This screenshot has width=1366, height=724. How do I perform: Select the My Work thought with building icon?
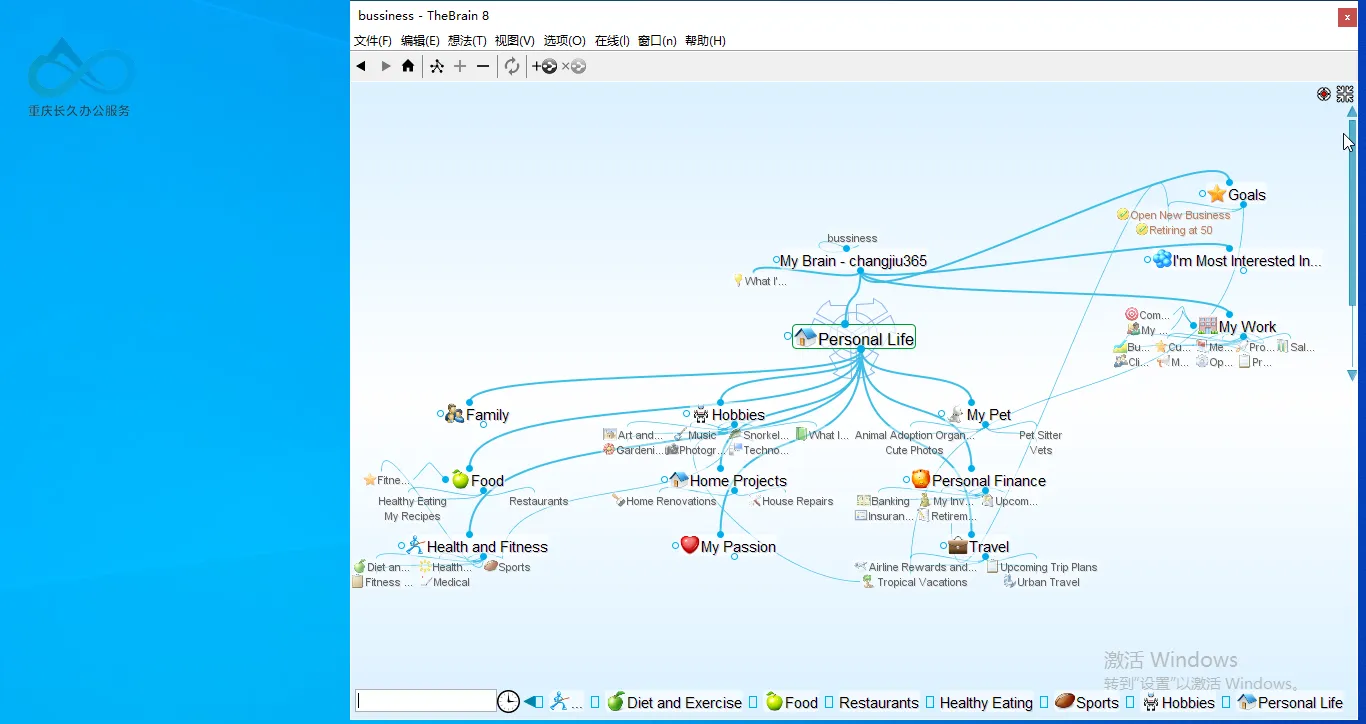click(x=1237, y=327)
